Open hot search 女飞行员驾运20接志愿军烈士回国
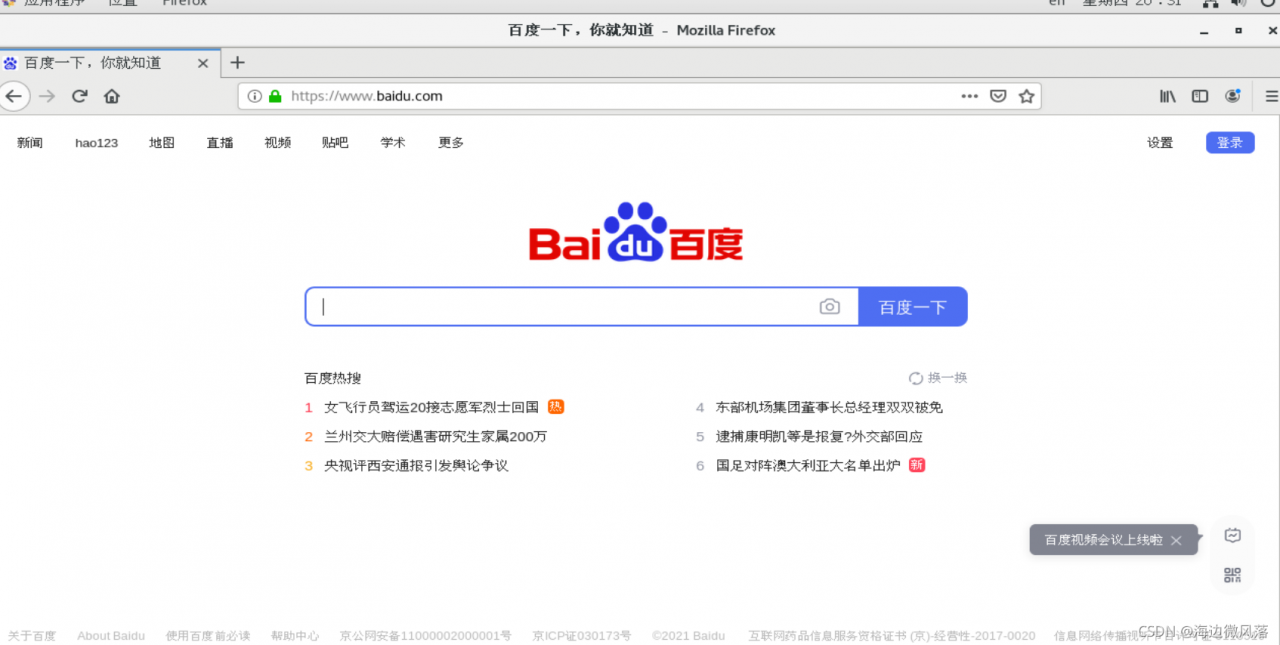The width and height of the screenshot is (1280, 645). coord(431,407)
